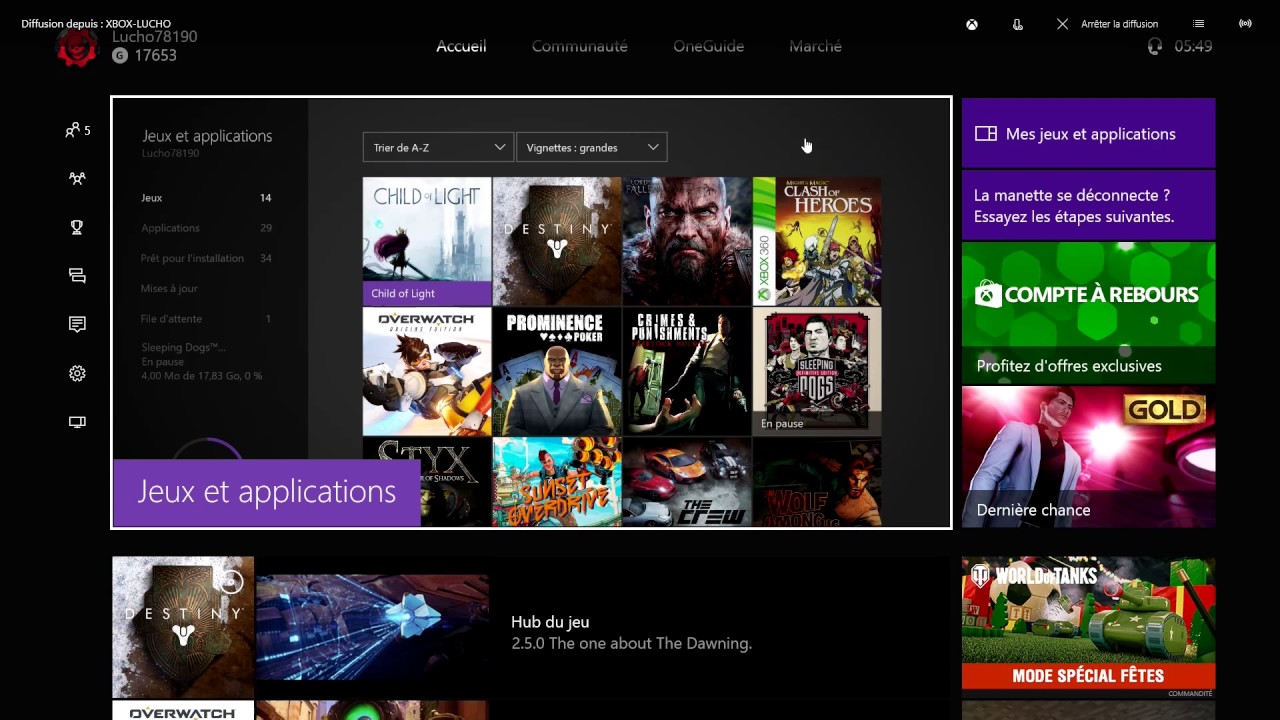1280x720 pixels.
Task: Click the gamerscore G icon
Action: [120, 56]
